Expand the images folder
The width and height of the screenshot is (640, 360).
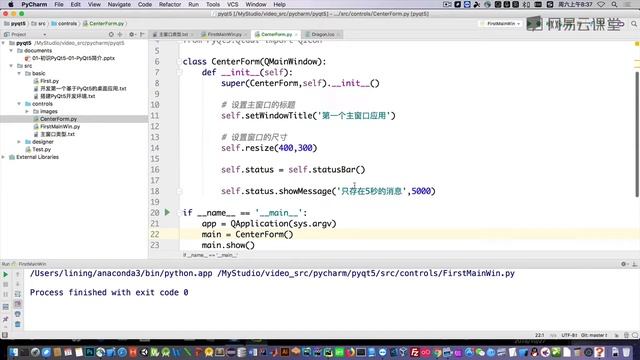click(27, 111)
